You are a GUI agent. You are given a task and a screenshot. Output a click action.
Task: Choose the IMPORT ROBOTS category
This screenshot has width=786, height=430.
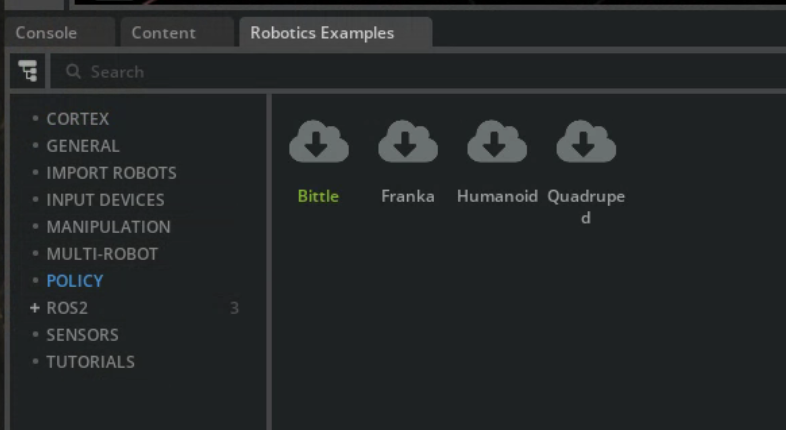click(x=111, y=173)
